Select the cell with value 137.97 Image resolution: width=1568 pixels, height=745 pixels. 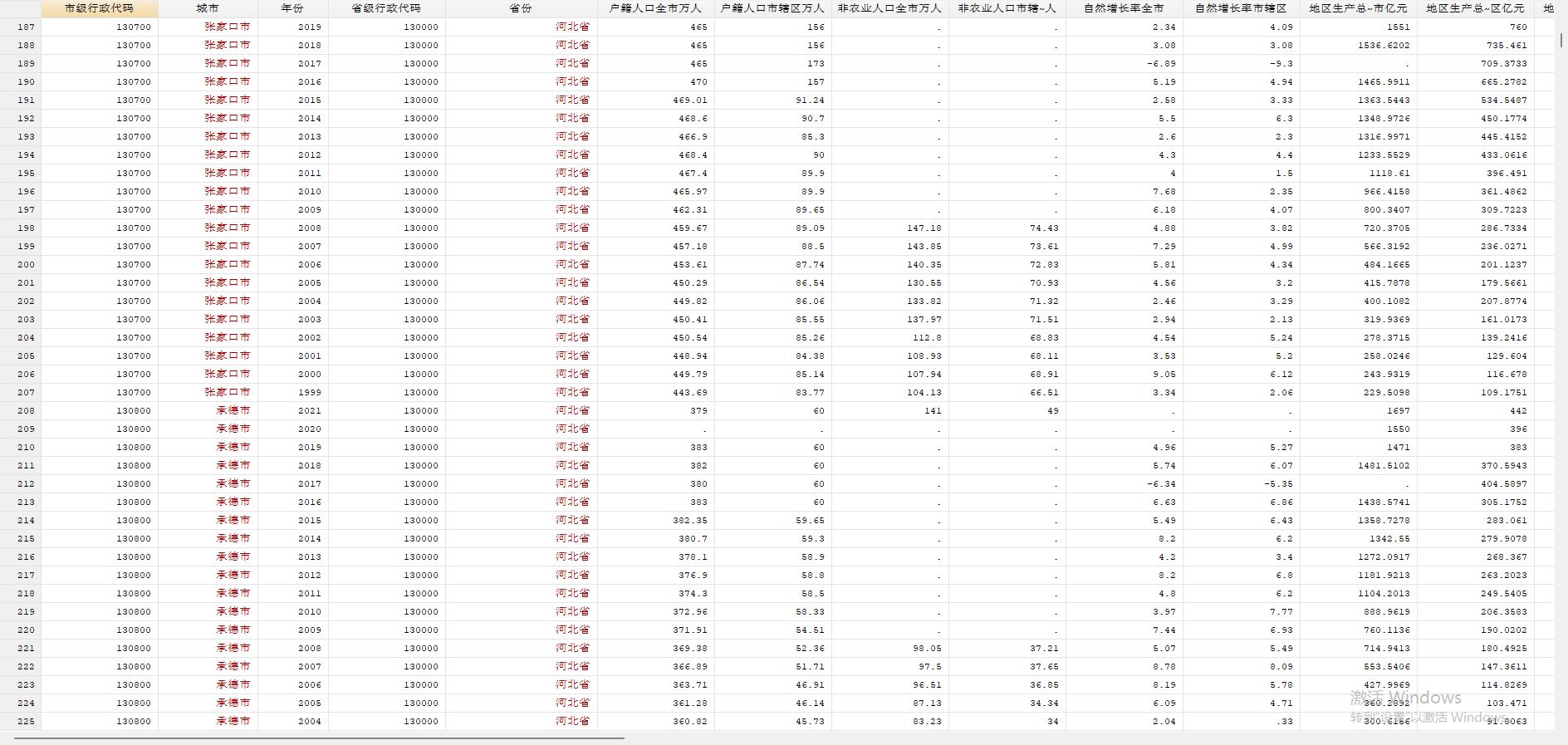tap(889, 320)
